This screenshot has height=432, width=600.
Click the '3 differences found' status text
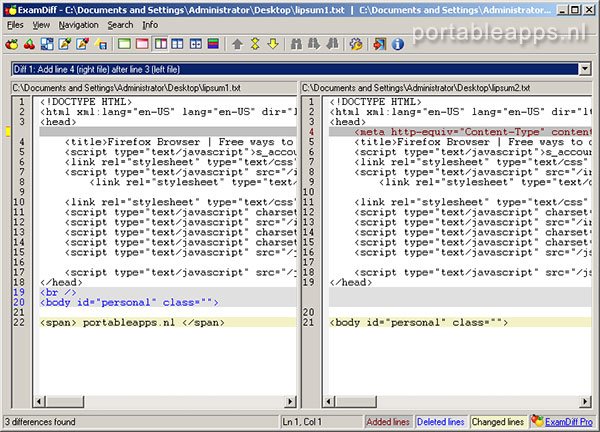[x=40, y=422]
